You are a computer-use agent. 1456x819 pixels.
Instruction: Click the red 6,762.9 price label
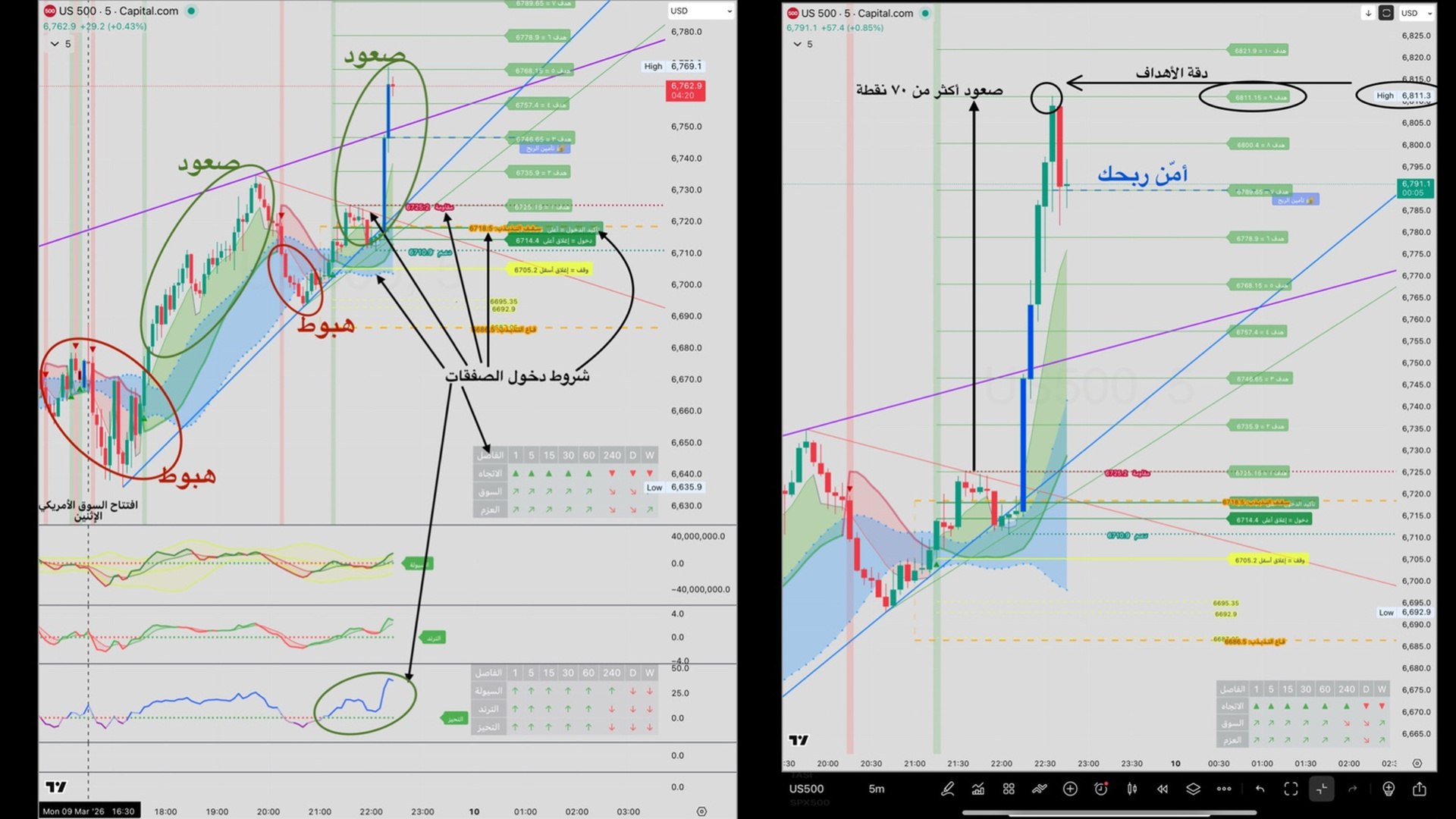click(686, 90)
